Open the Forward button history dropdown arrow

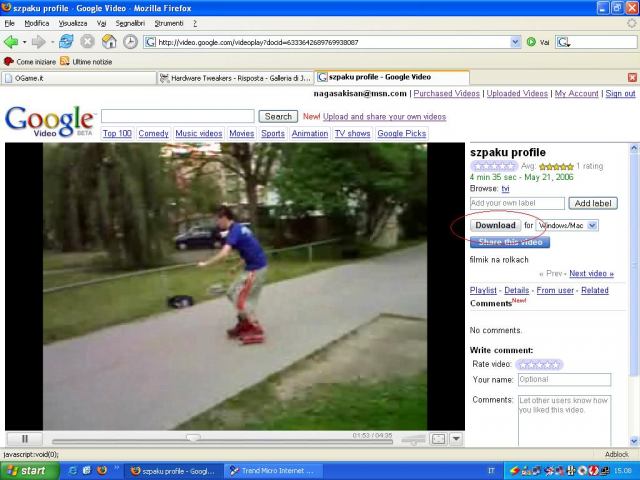pos(52,42)
